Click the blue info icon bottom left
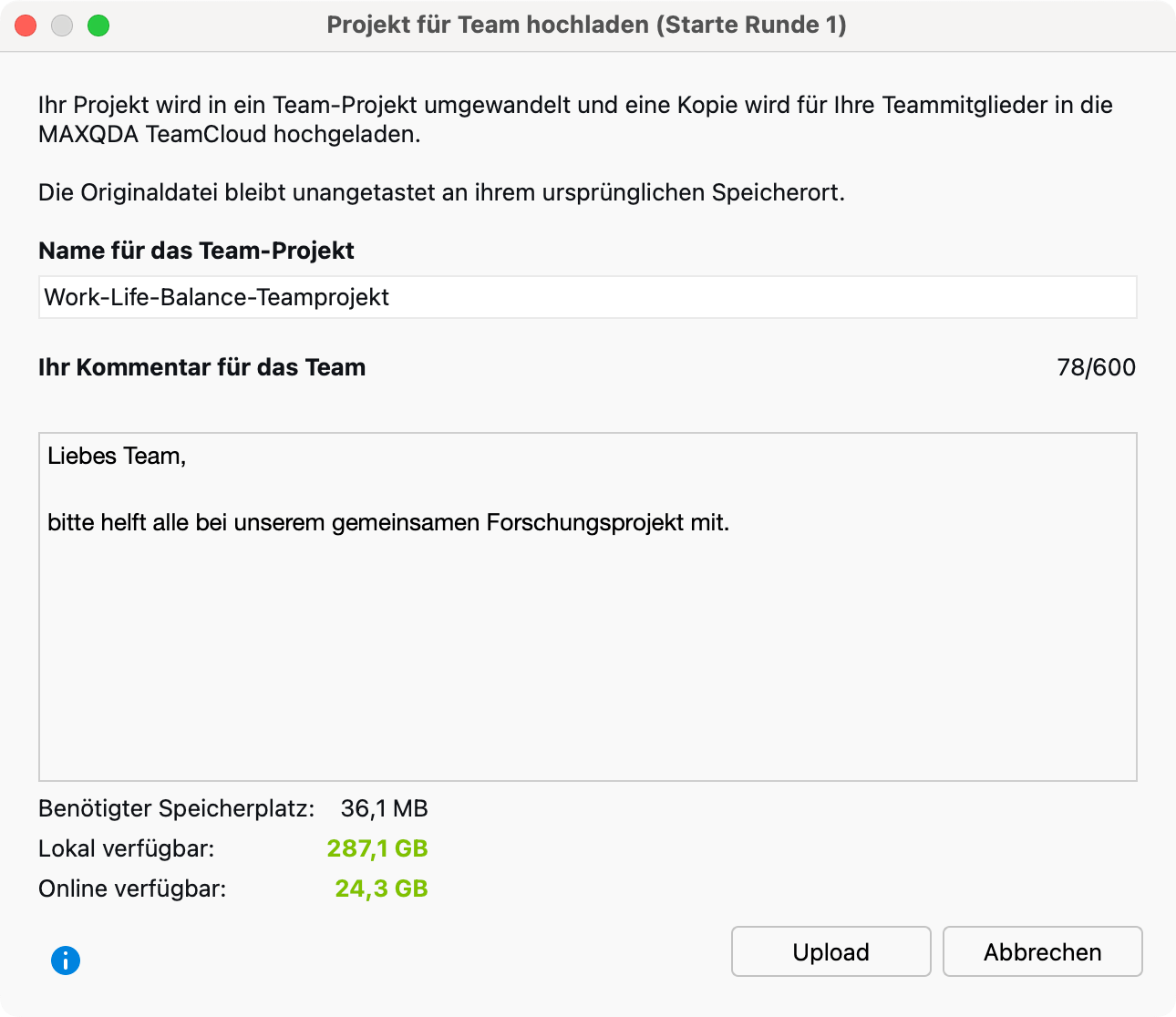 click(x=65, y=960)
